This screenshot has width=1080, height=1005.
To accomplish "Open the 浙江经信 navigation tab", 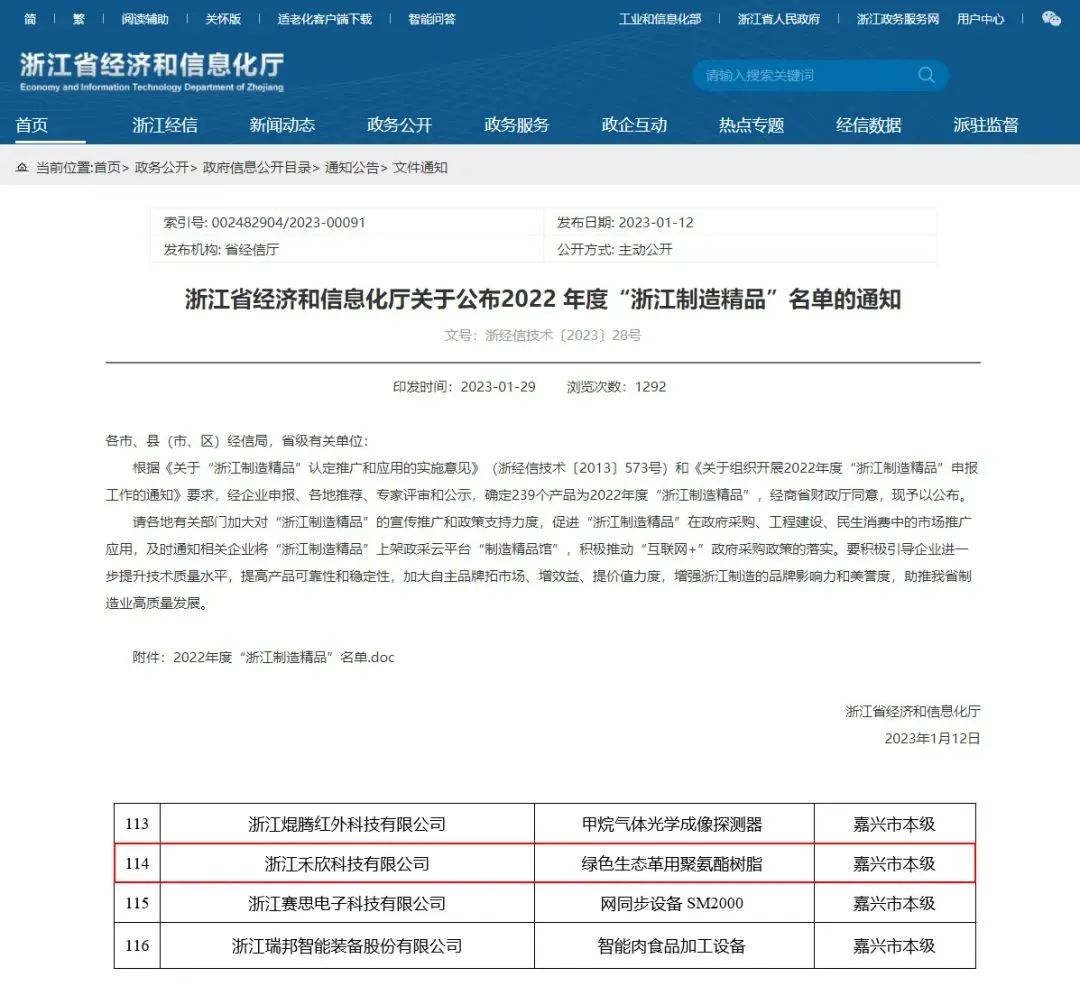I will tap(165, 125).
